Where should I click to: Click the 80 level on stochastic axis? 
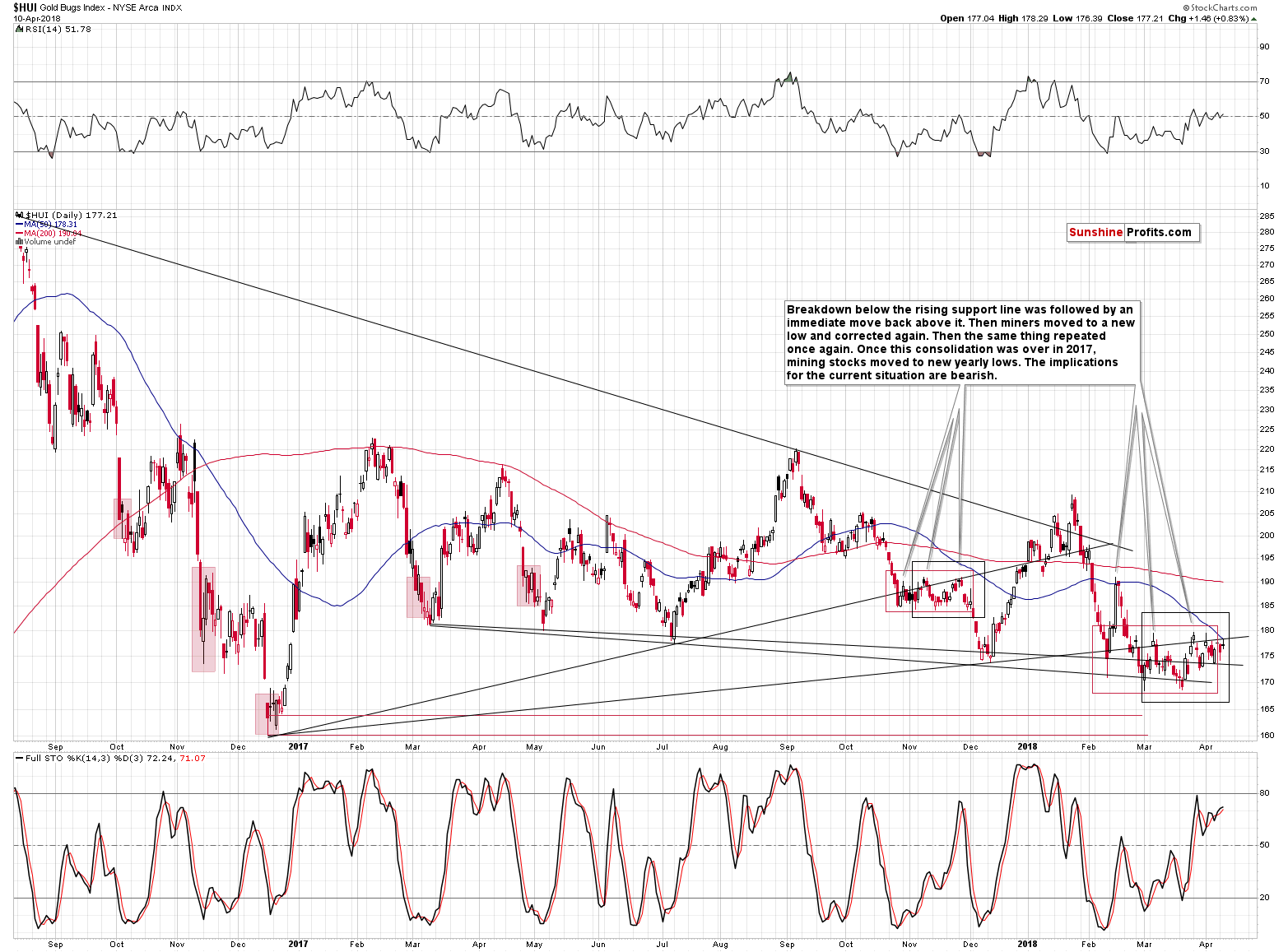pyautogui.click(x=1264, y=793)
